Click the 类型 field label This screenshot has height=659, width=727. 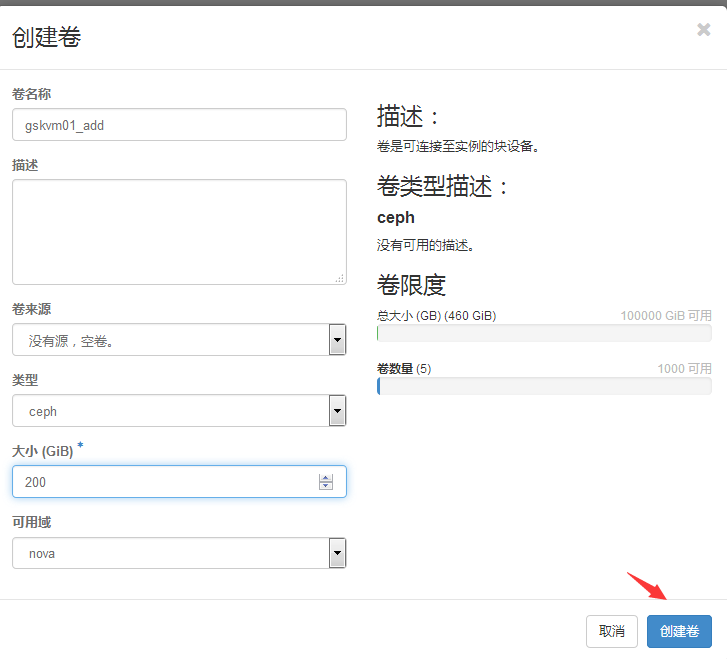(25, 381)
